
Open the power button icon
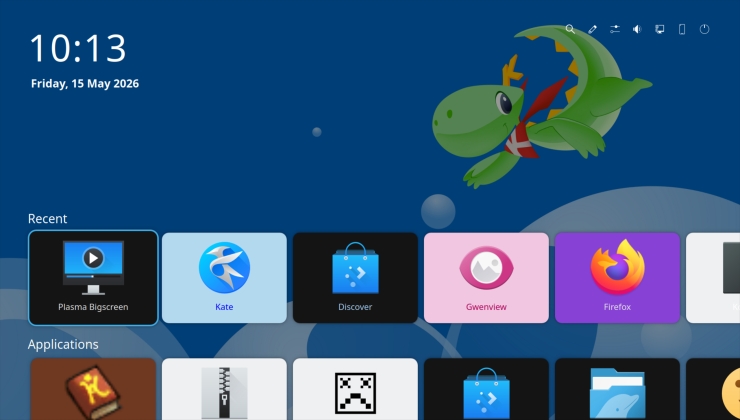704,29
